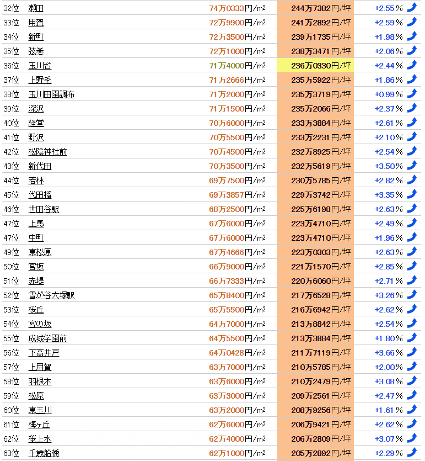Viewport: 425px width, 461px height.
Task: Click the arrow icon next to +2.00%
Action: [x=412, y=367]
